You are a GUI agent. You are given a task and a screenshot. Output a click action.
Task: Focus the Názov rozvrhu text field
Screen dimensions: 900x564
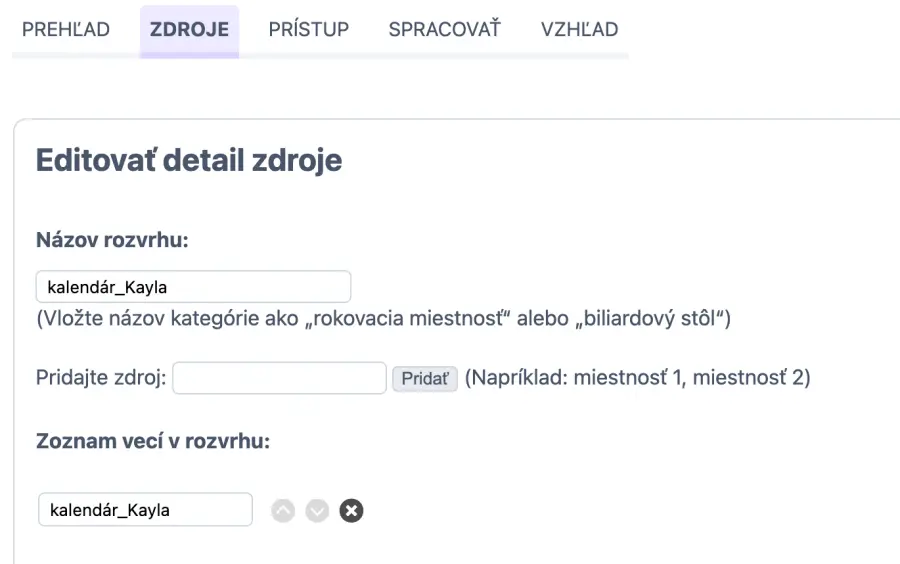click(193, 287)
